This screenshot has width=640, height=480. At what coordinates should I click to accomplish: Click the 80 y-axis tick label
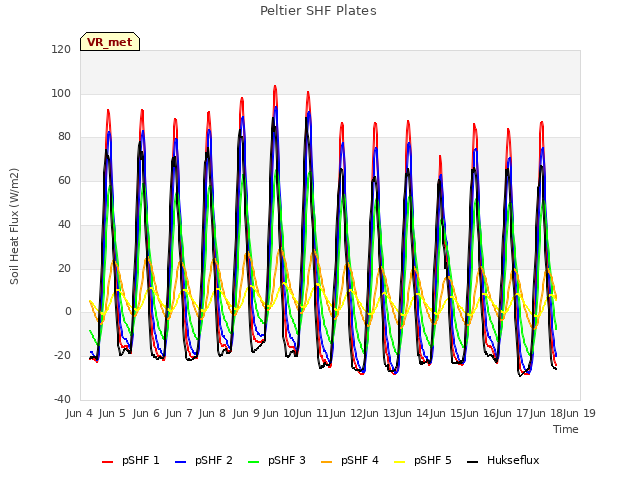click(x=64, y=137)
